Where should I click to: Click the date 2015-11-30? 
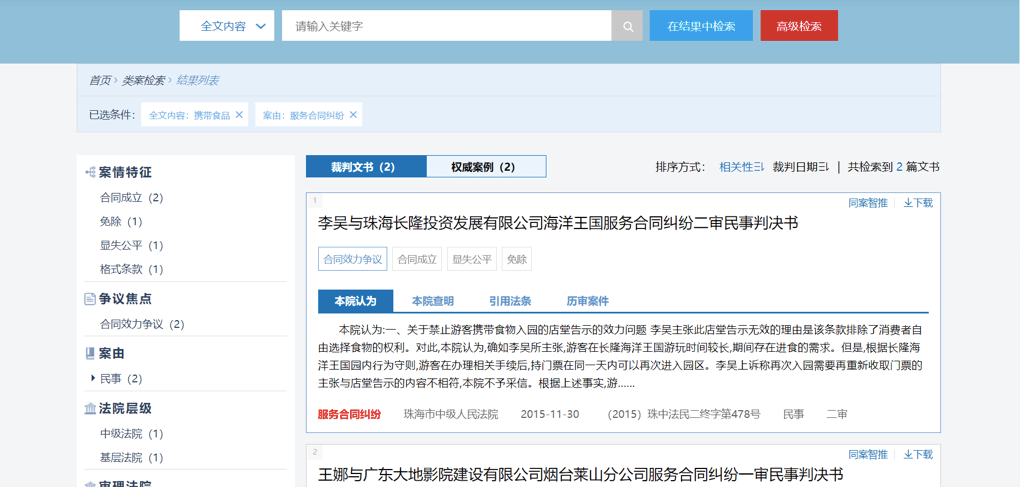coord(550,414)
